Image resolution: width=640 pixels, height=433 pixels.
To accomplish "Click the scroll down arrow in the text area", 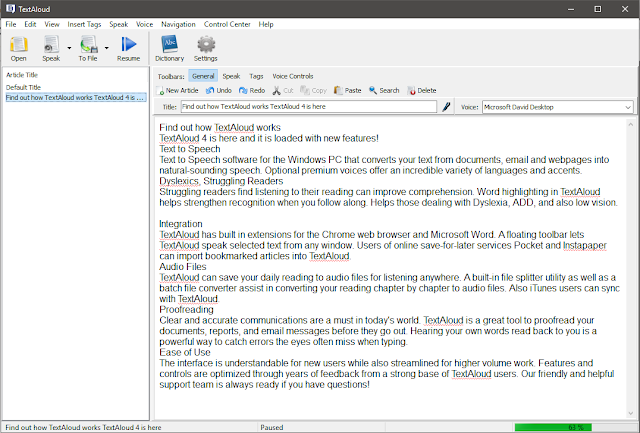I will [x=631, y=413].
